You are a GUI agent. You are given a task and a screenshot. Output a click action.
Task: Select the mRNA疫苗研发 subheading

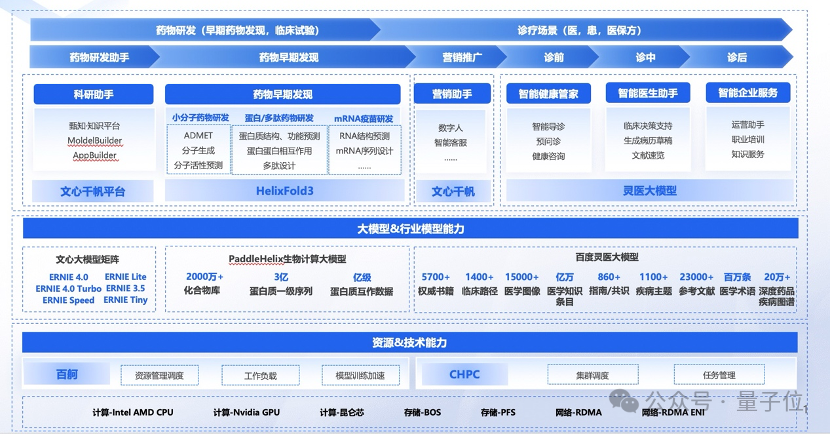(364, 119)
